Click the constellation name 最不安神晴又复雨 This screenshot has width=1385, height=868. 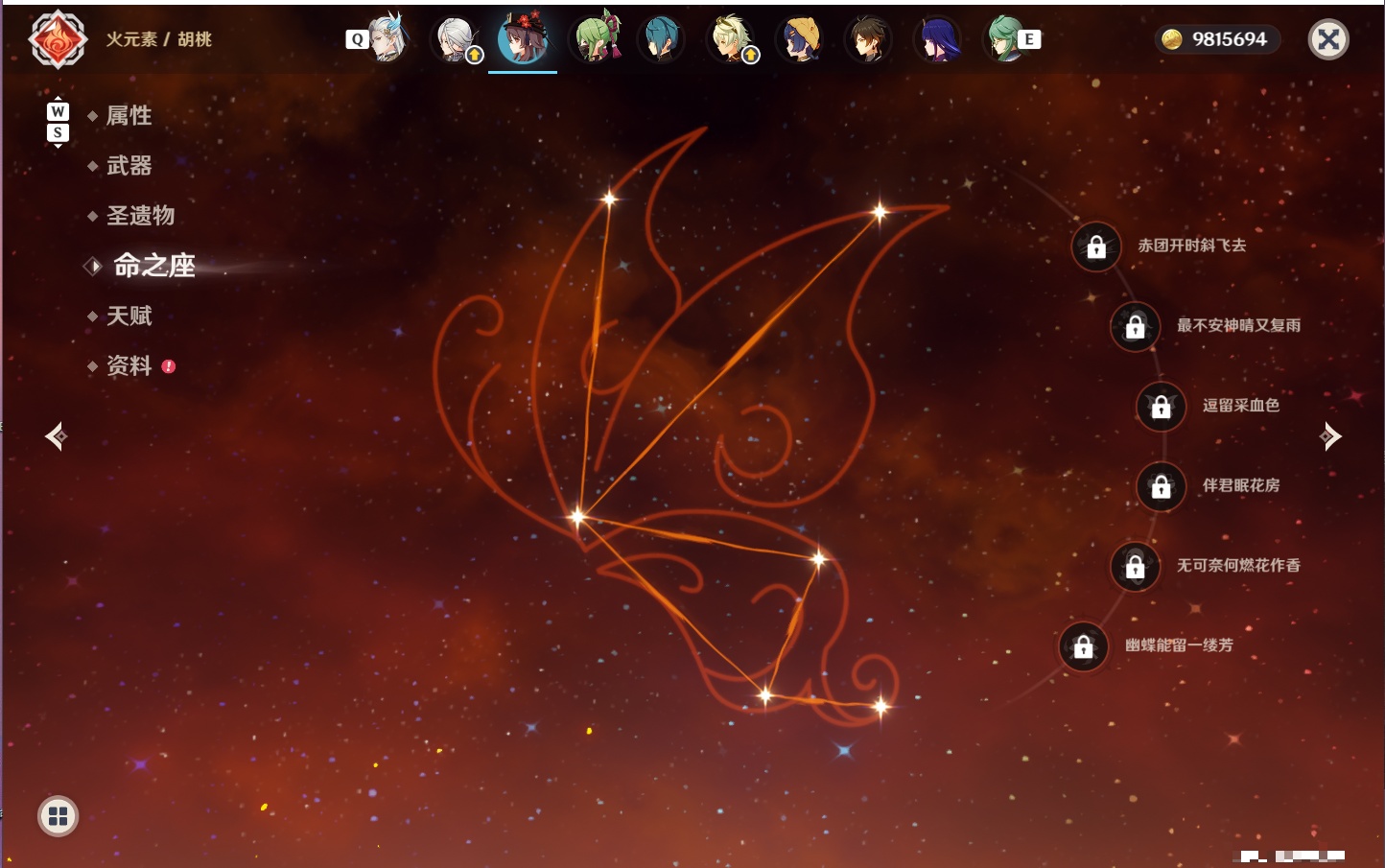(x=1239, y=325)
